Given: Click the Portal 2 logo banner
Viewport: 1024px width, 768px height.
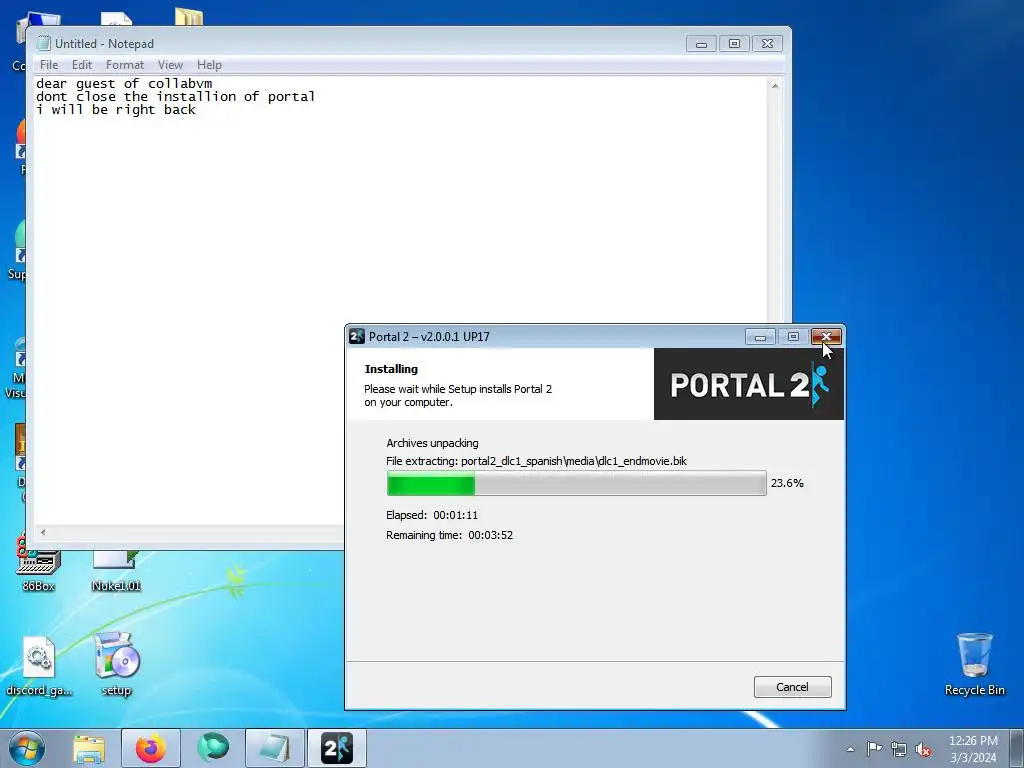Looking at the screenshot, I should pyautogui.click(x=748, y=384).
